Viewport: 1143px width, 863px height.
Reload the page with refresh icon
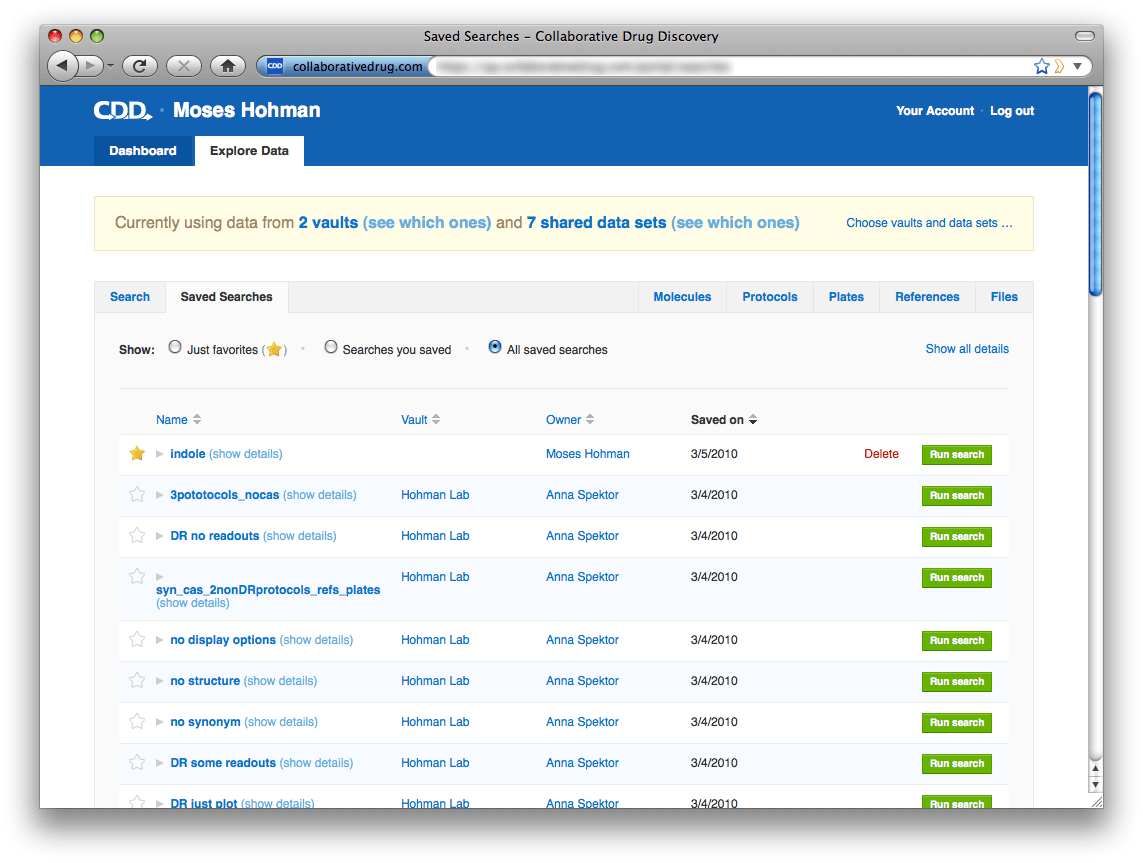[139, 66]
